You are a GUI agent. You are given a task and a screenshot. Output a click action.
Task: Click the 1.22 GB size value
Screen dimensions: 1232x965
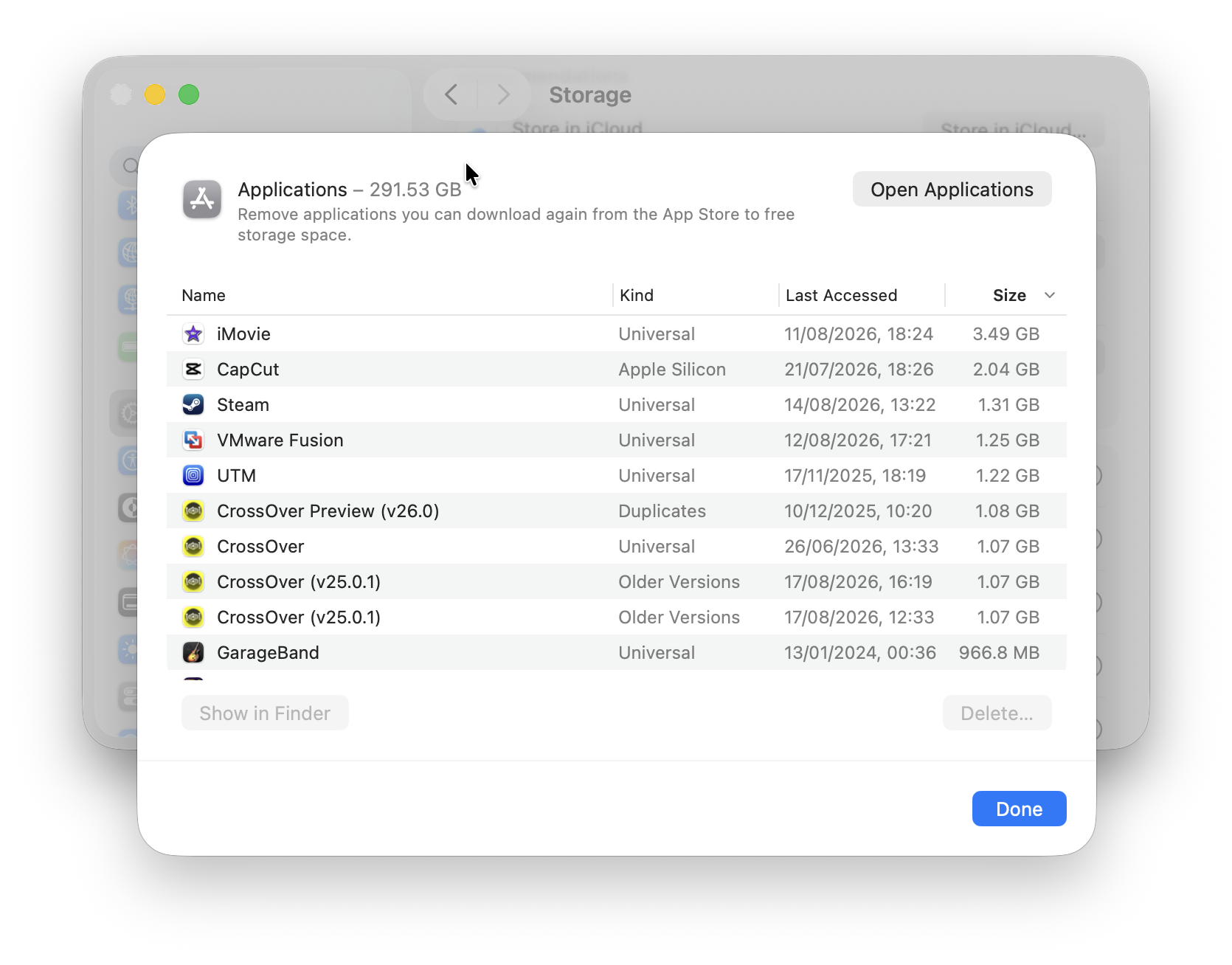[1008, 476]
